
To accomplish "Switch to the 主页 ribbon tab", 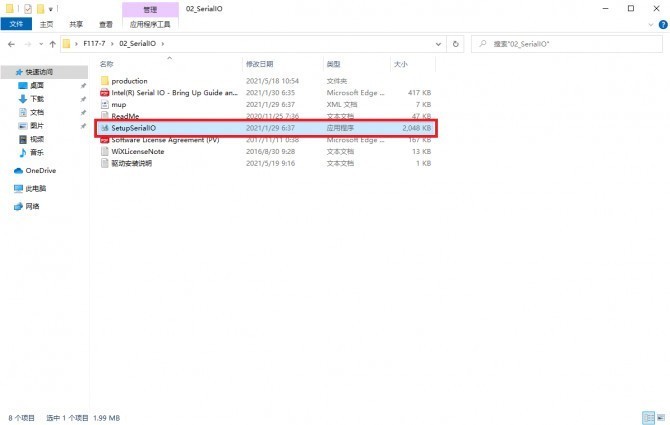I will point(46,24).
